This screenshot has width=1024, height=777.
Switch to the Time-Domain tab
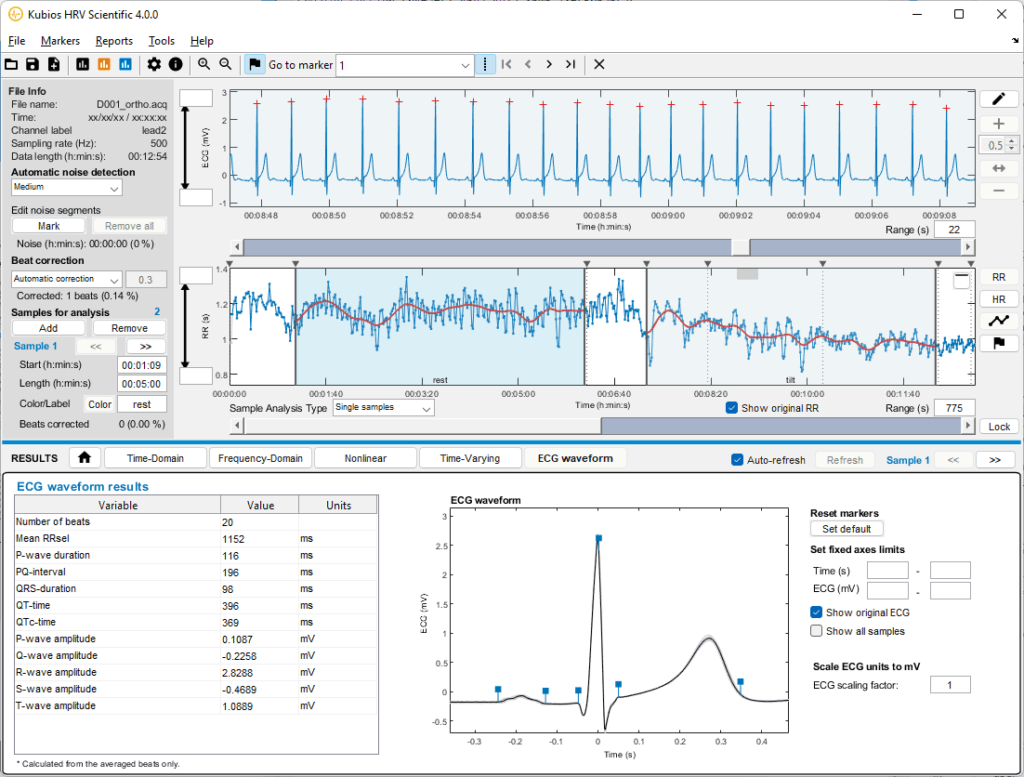point(155,458)
